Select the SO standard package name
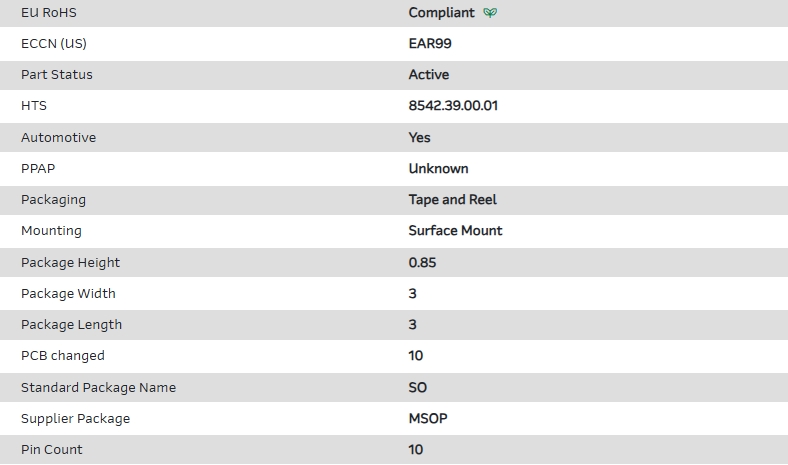Screen dimensions: 788x465 coord(418,388)
